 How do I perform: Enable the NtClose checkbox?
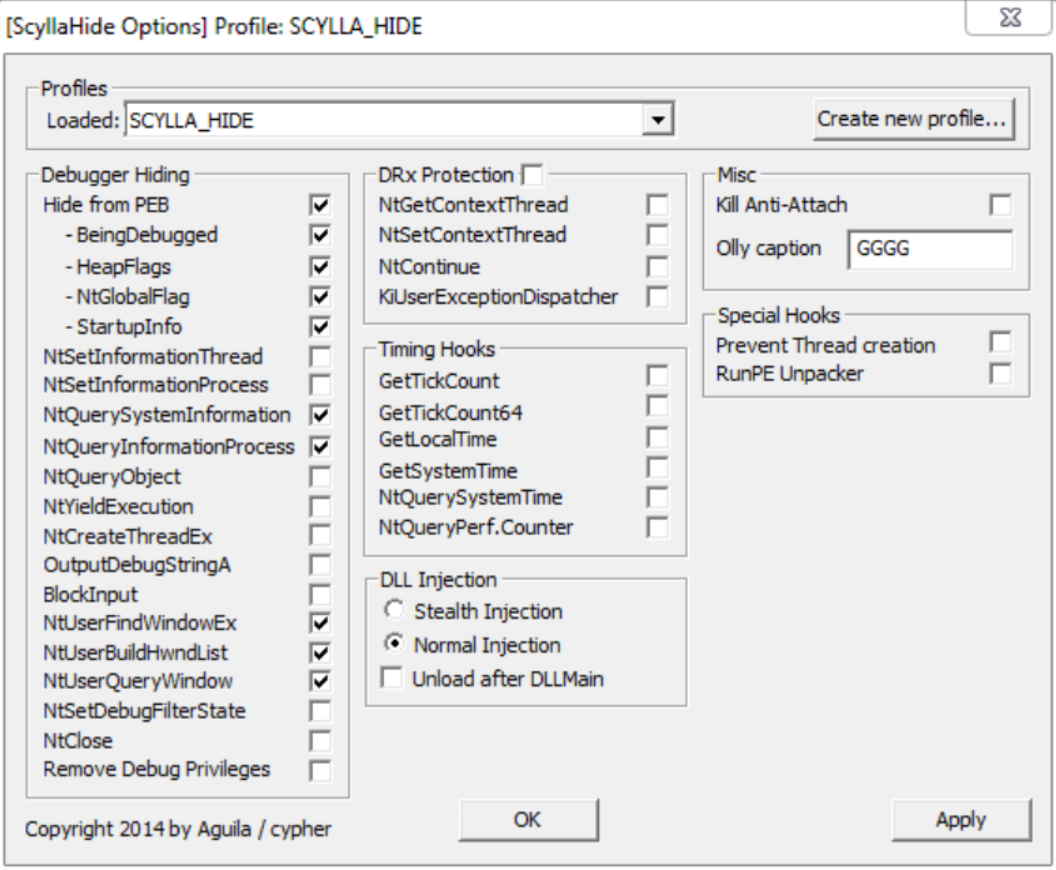pyautogui.click(x=320, y=741)
